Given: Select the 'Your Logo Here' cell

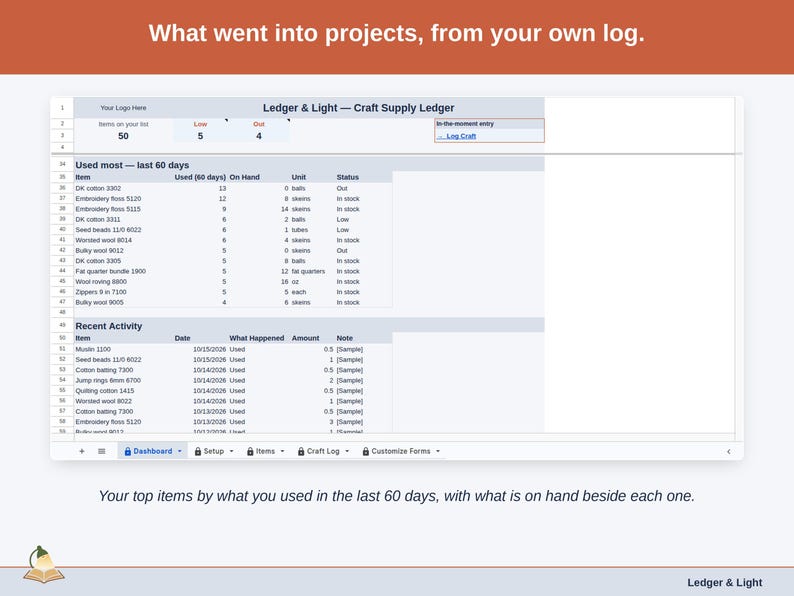Looking at the screenshot, I should point(123,108).
